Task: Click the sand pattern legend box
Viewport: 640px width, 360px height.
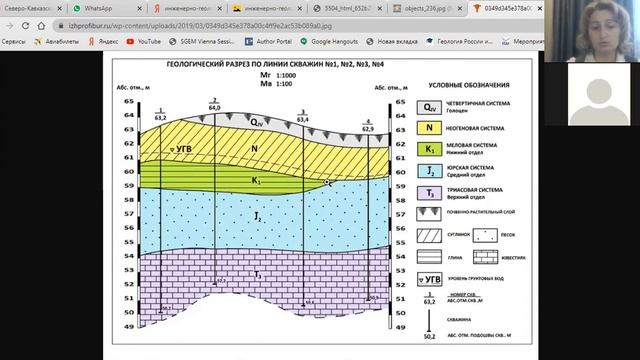Action: [x=485, y=235]
